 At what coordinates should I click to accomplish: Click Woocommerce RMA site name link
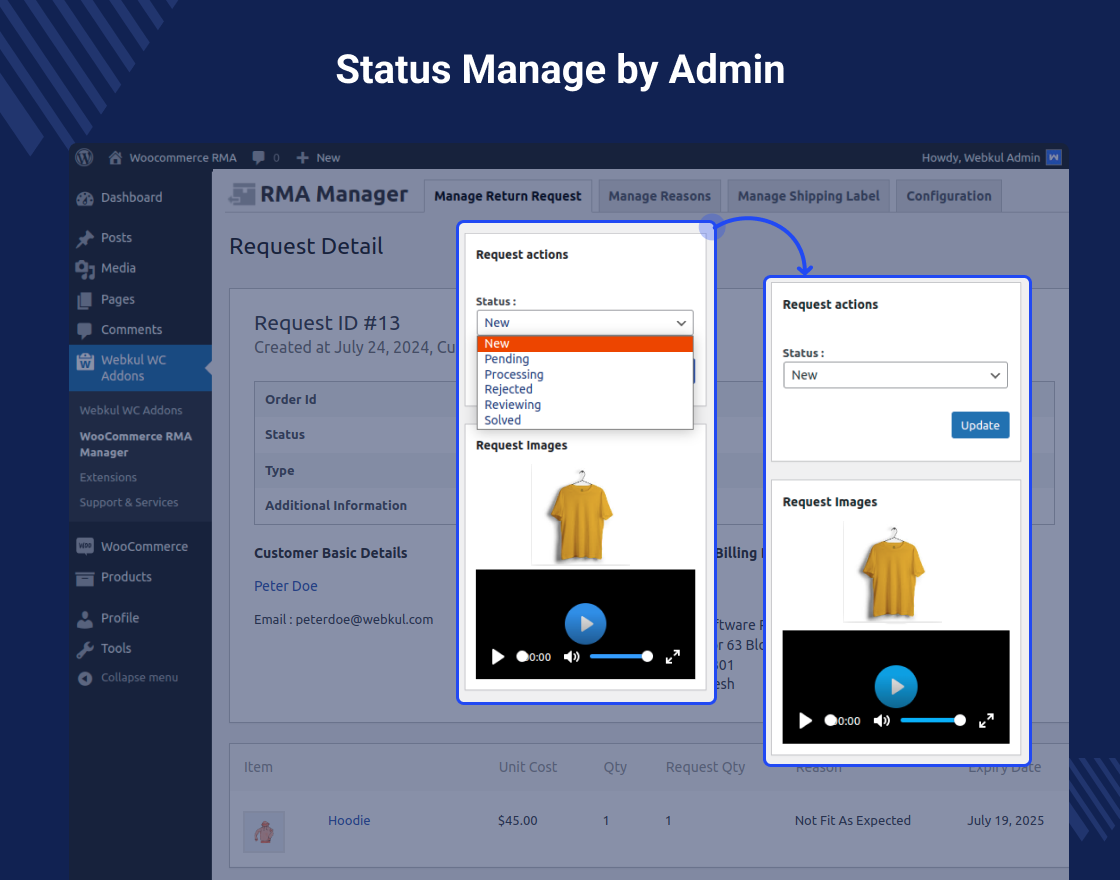[x=183, y=157]
